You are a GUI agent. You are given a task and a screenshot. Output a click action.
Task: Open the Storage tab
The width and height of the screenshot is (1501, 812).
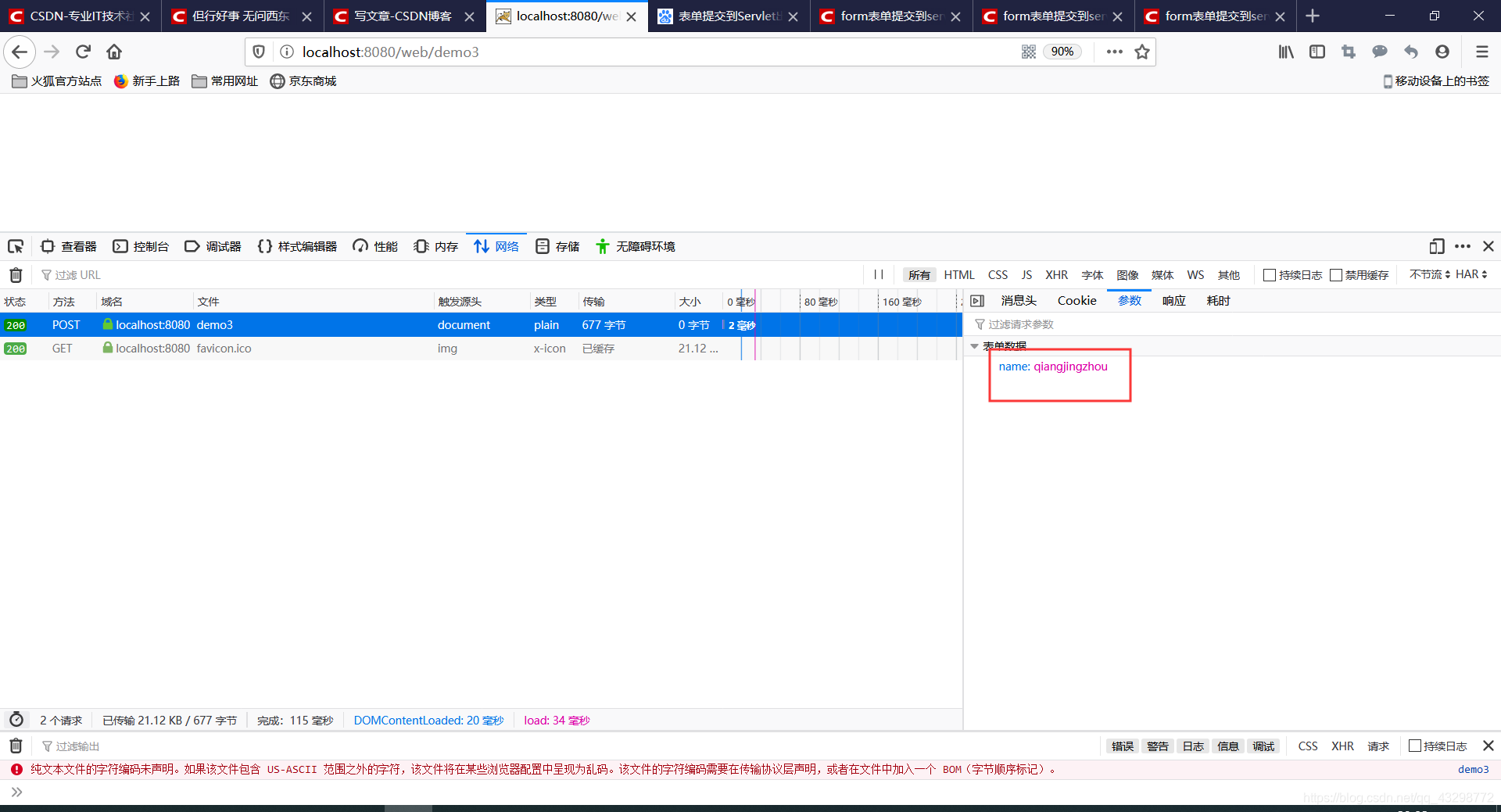pyautogui.click(x=557, y=246)
